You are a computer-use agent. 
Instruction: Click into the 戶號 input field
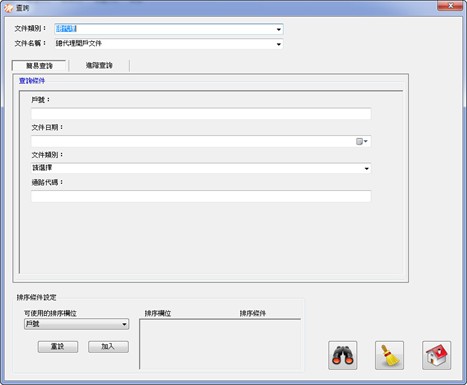[201, 114]
